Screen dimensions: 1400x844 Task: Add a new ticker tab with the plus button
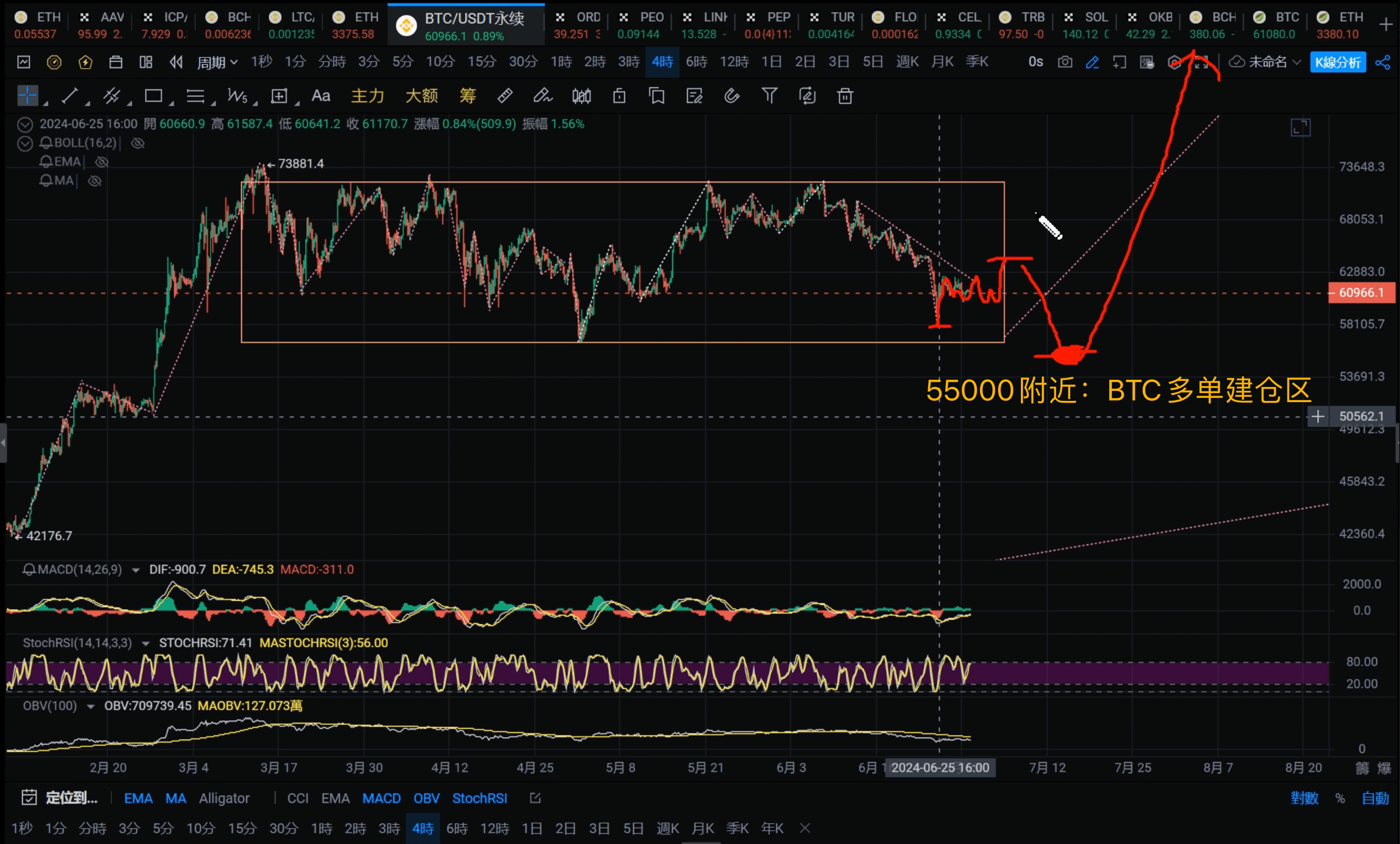click(x=1386, y=25)
